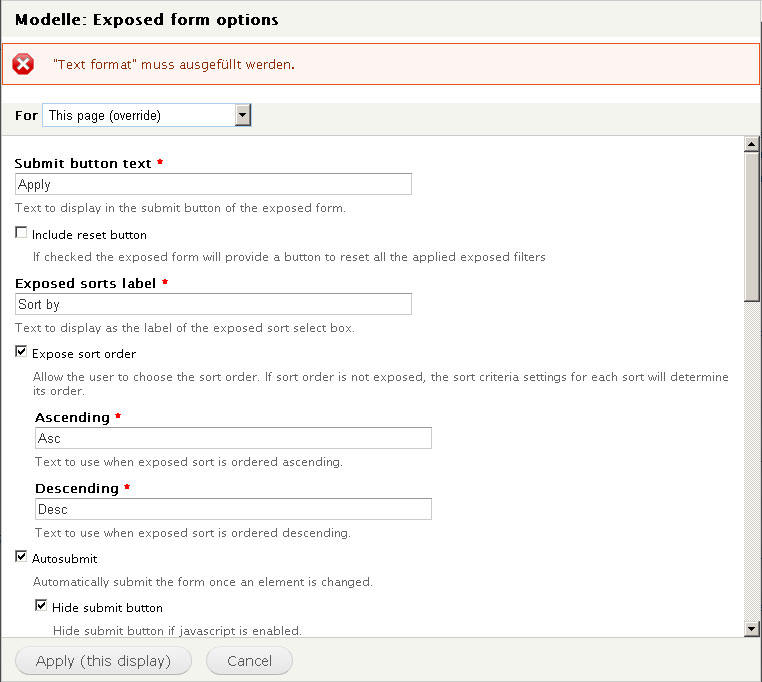Disable the Autosubmit checkbox

(x=22, y=557)
